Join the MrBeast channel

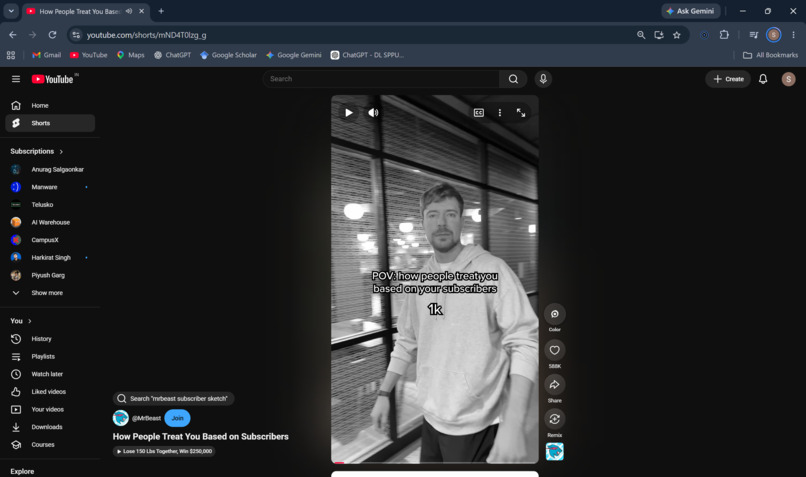[177, 418]
